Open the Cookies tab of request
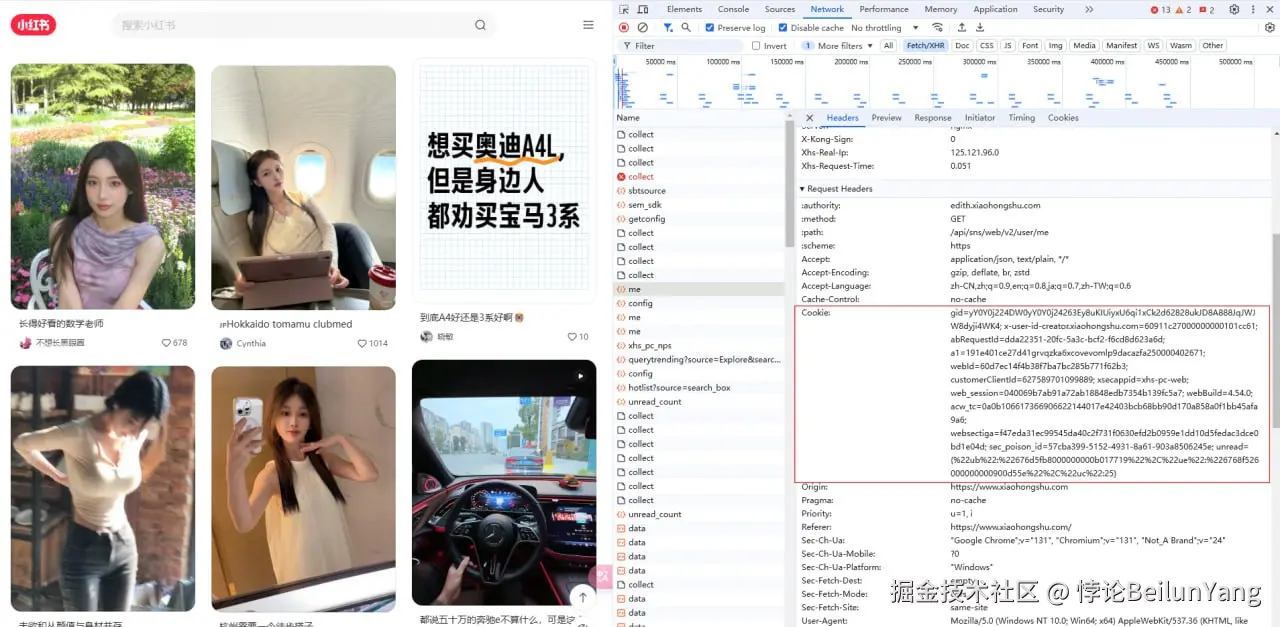The width and height of the screenshot is (1280, 627). pos(1063,118)
